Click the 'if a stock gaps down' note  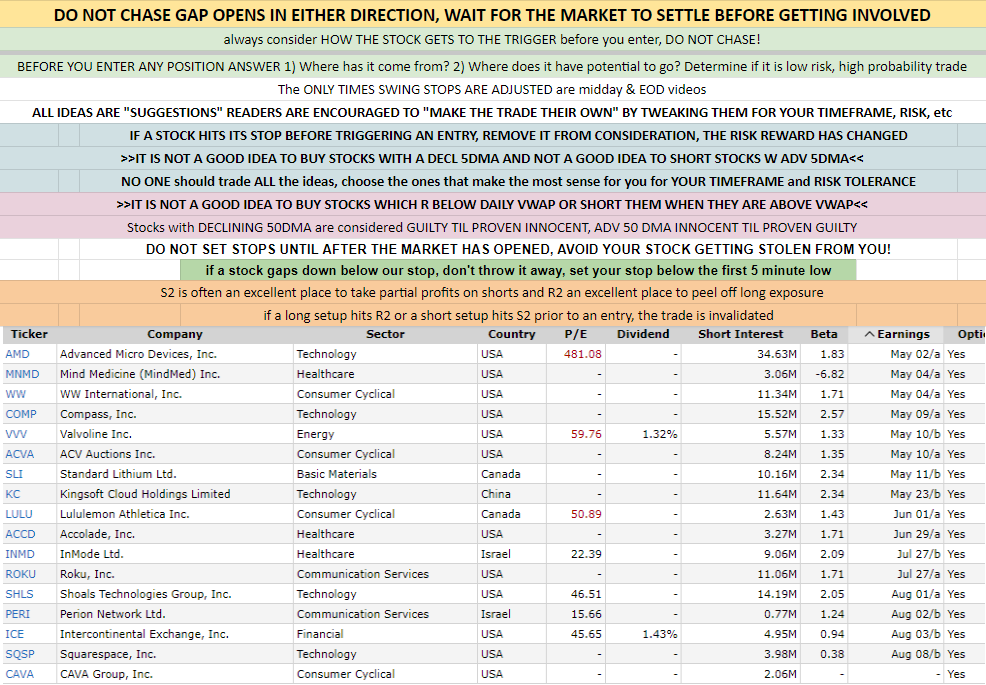click(x=518, y=270)
